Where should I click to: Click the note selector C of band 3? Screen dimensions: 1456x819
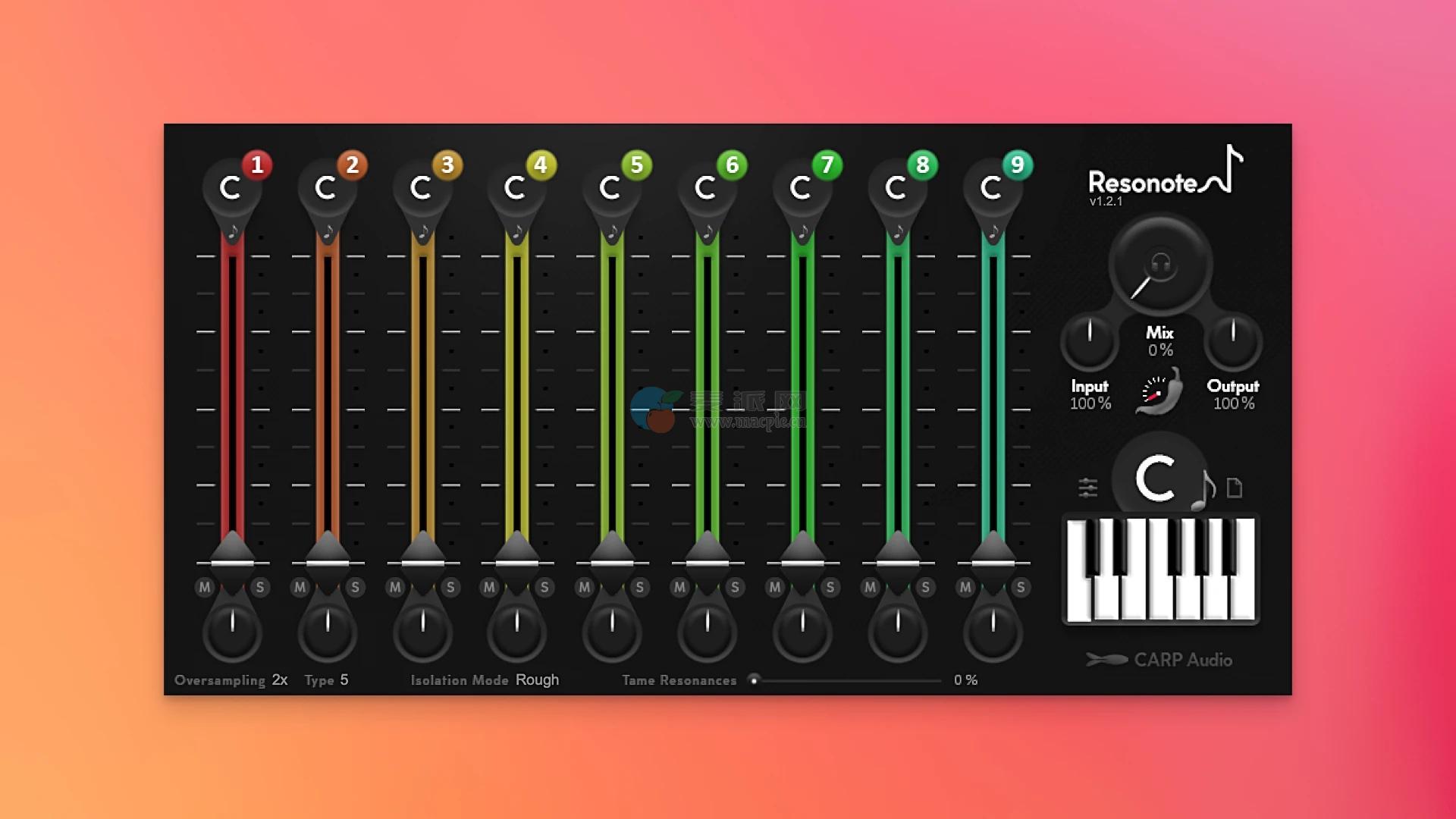421,188
